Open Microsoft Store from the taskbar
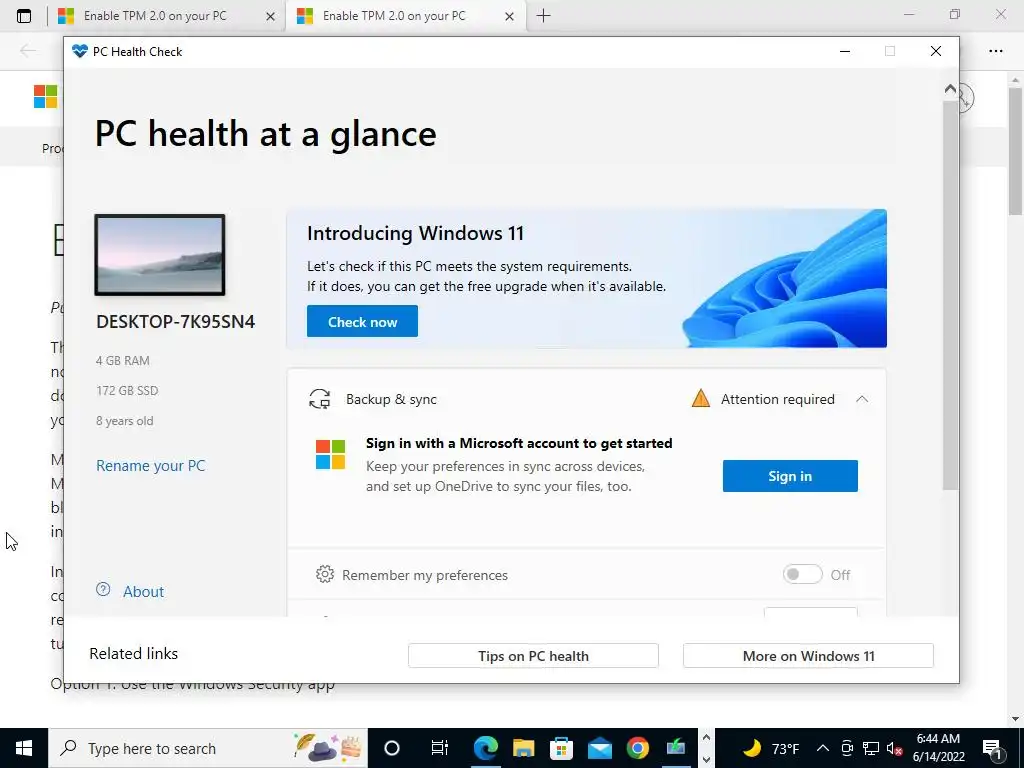Image resolution: width=1024 pixels, height=768 pixels. [561, 748]
